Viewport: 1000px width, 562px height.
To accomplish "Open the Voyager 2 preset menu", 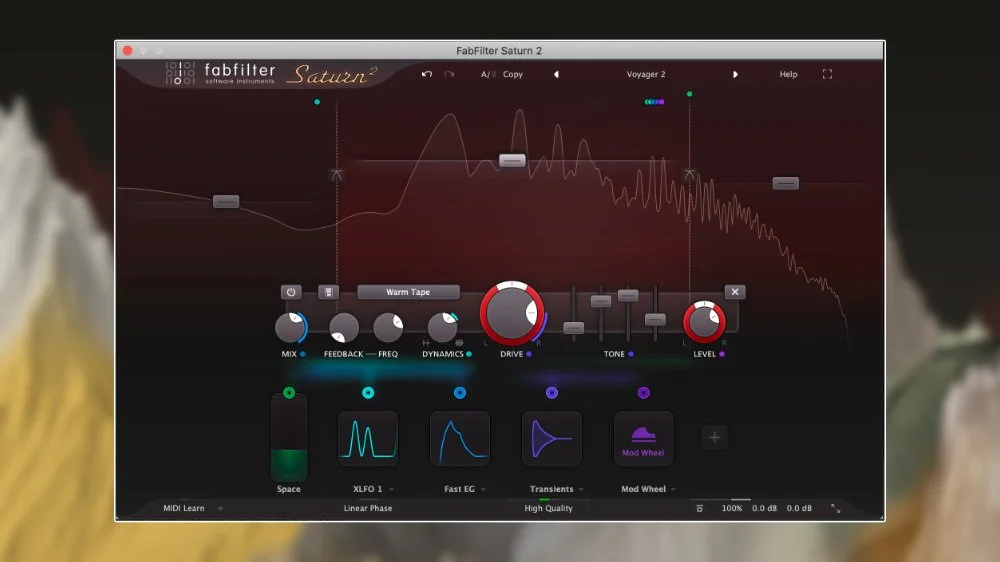I will pyautogui.click(x=645, y=74).
